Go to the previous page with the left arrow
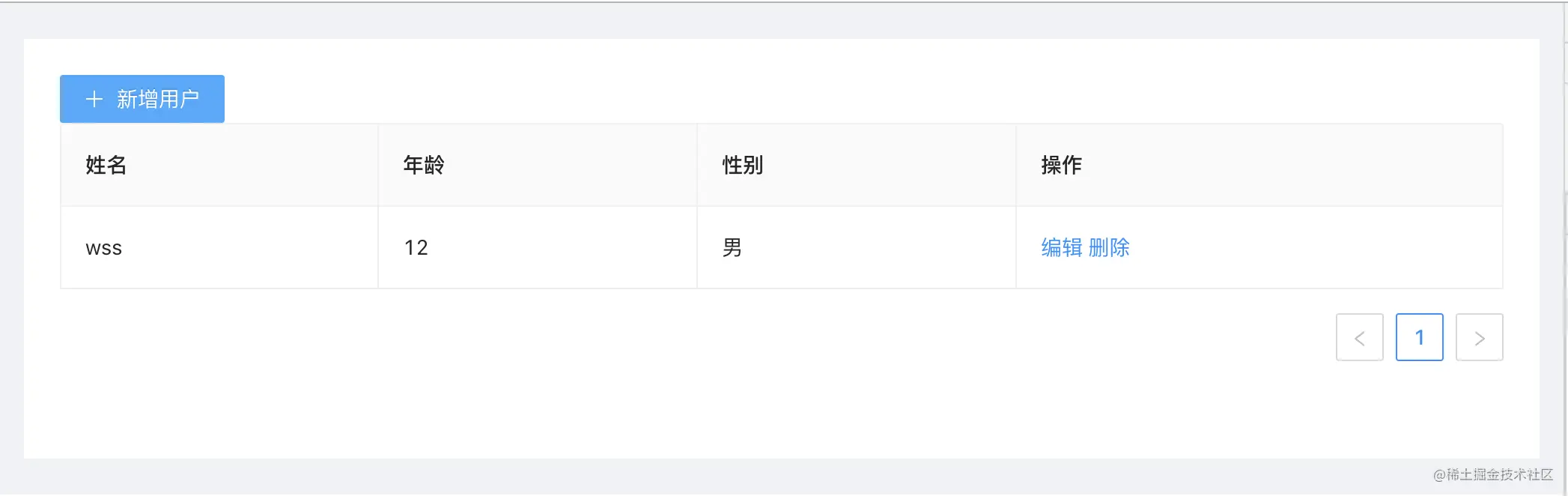The height and width of the screenshot is (496, 1568). (x=1359, y=337)
